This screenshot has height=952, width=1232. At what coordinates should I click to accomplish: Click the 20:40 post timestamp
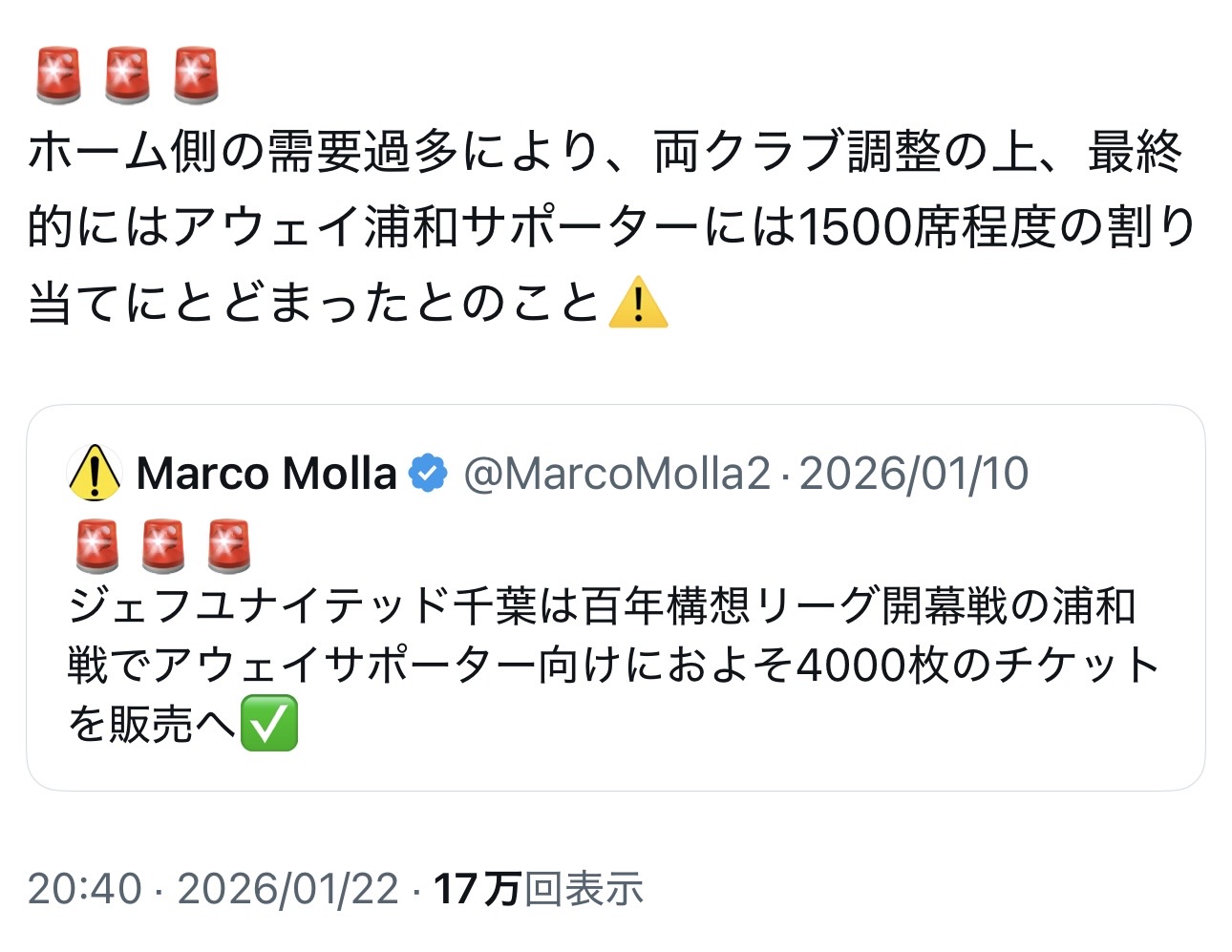pyautogui.click(x=84, y=889)
